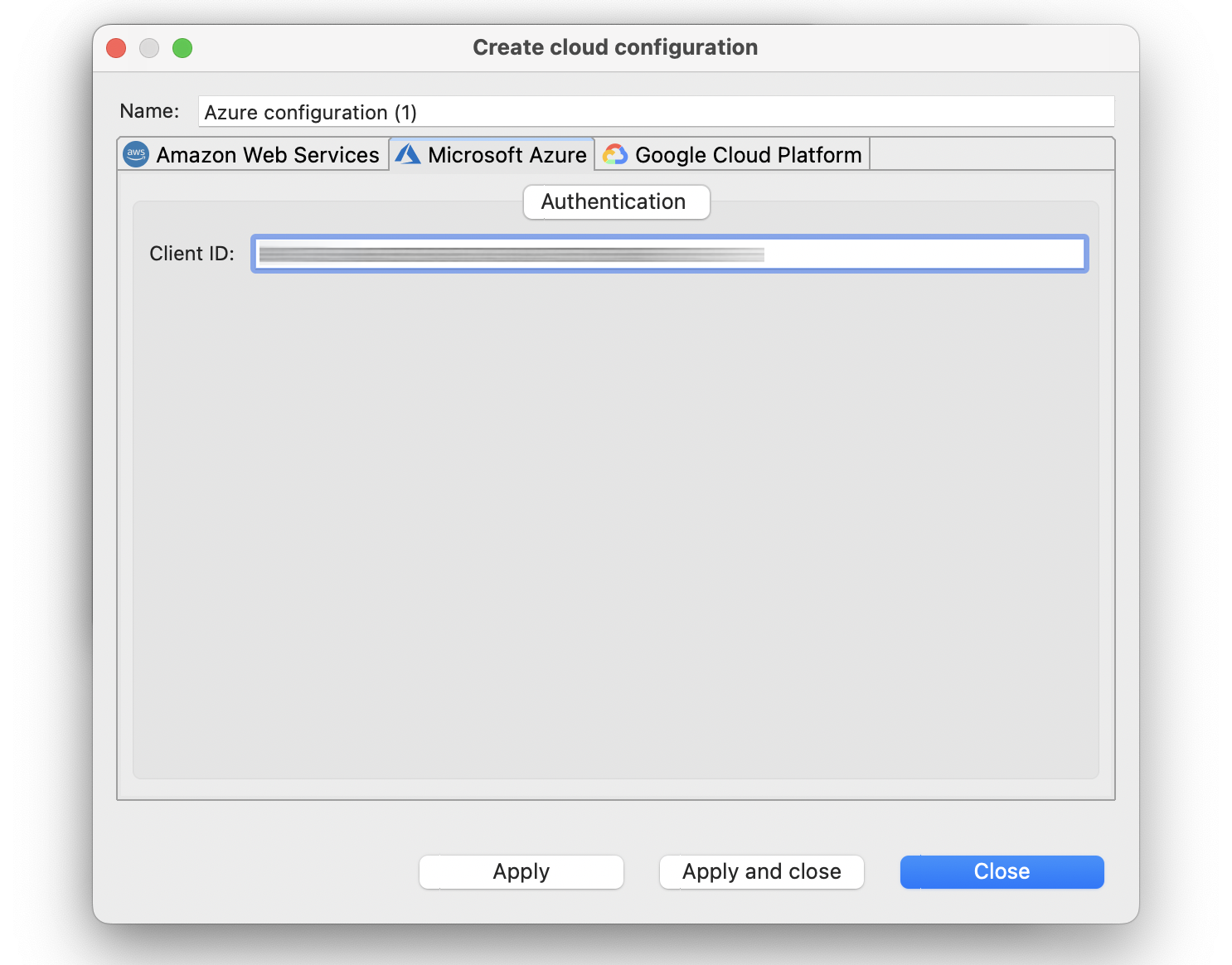The height and width of the screenshot is (965, 1232).
Task: Click the Create cloud configuration title bar
Action: click(x=615, y=47)
